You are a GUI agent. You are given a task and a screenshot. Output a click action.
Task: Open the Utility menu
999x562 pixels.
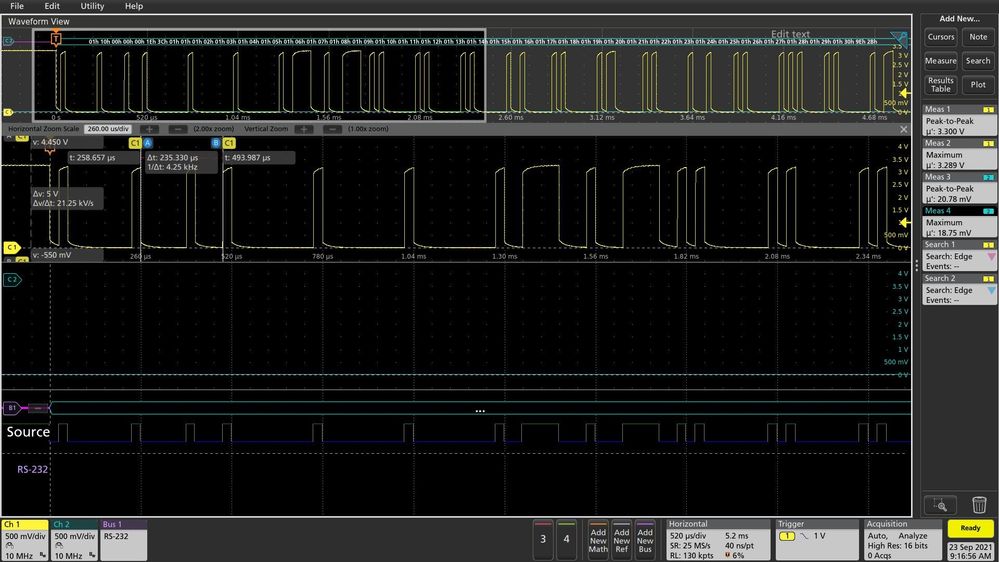[x=92, y=6]
